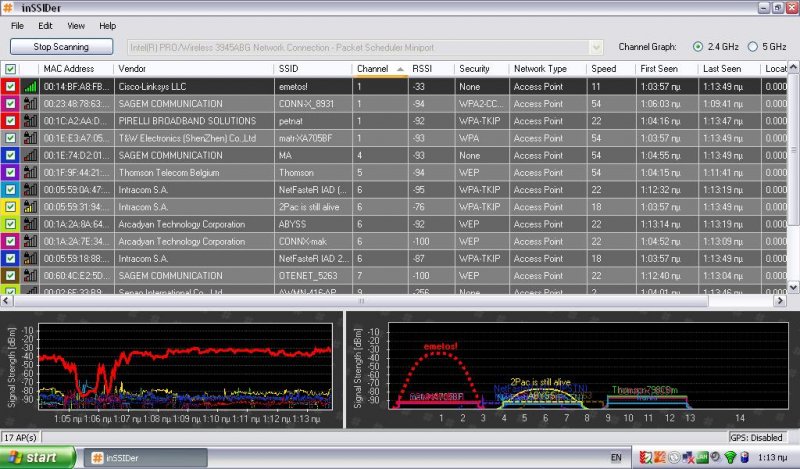Click inSSIDer taskbar button
The image size is (800, 469).
point(145,458)
